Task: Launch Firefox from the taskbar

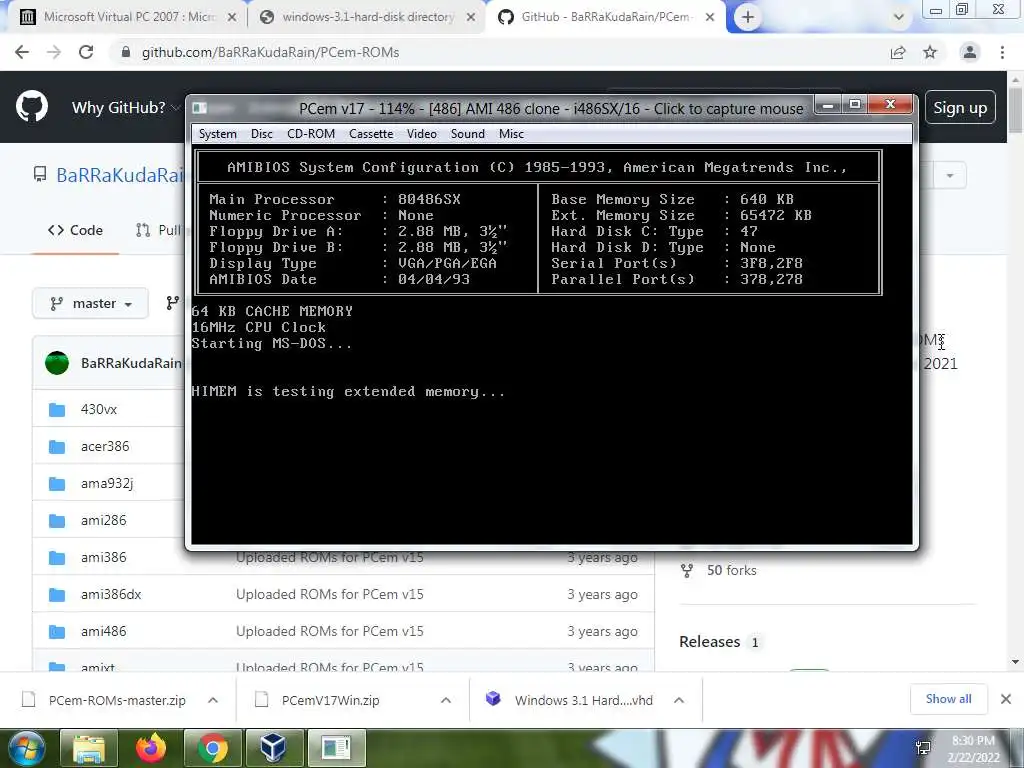Action: click(151, 748)
